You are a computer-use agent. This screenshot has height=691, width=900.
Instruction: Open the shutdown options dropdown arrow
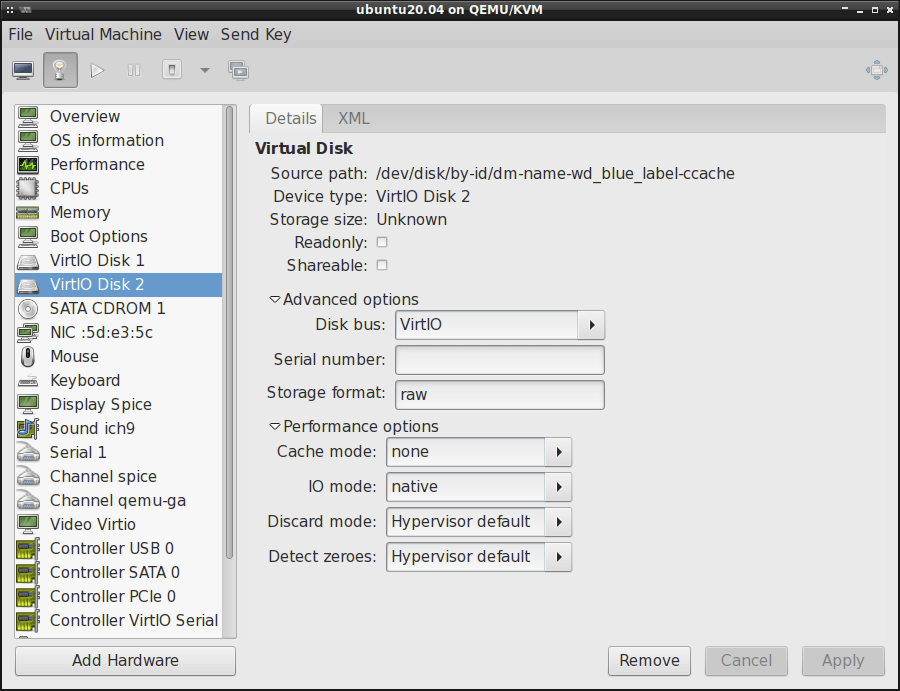click(207, 69)
